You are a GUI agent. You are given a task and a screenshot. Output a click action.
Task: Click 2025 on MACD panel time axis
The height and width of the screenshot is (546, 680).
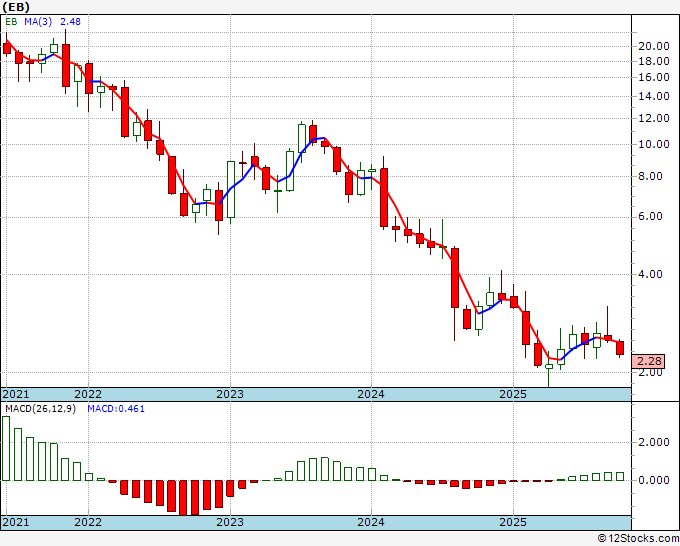pos(513,522)
